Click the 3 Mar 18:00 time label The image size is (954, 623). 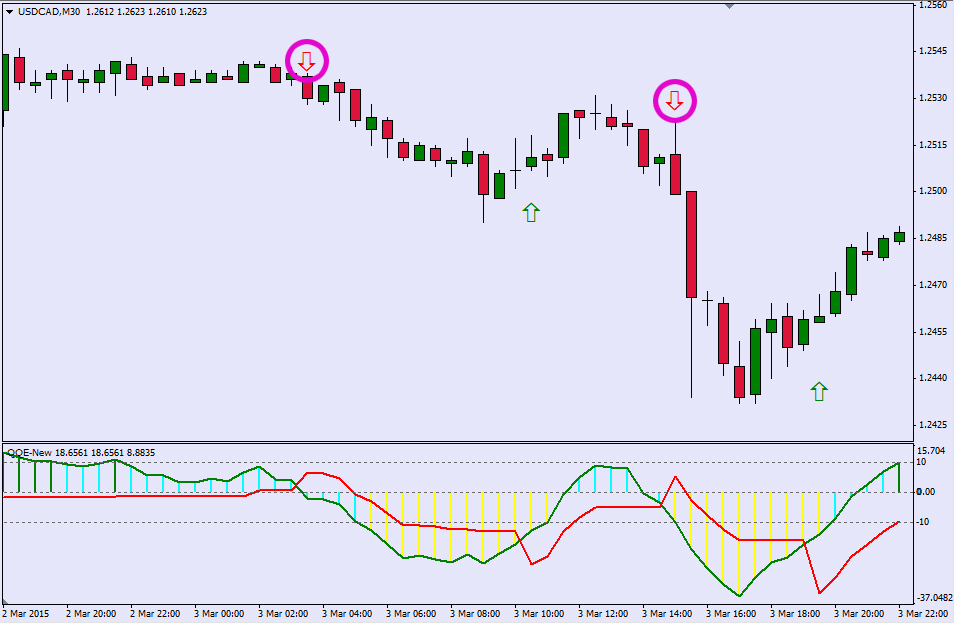pos(795,613)
